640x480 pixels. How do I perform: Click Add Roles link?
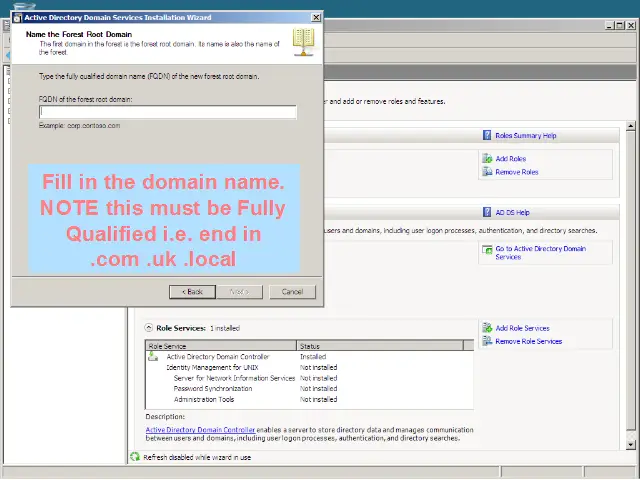click(511, 159)
